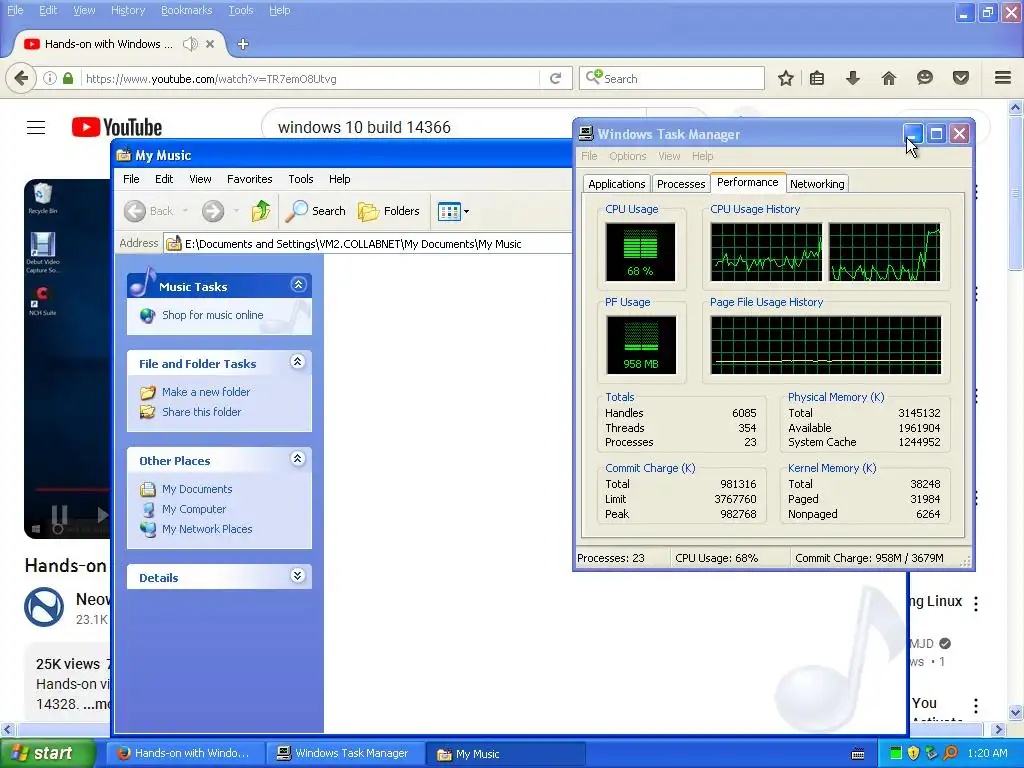Switch to Networking tab in Task Manager
This screenshot has height=768, width=1024.
point(817,184)
